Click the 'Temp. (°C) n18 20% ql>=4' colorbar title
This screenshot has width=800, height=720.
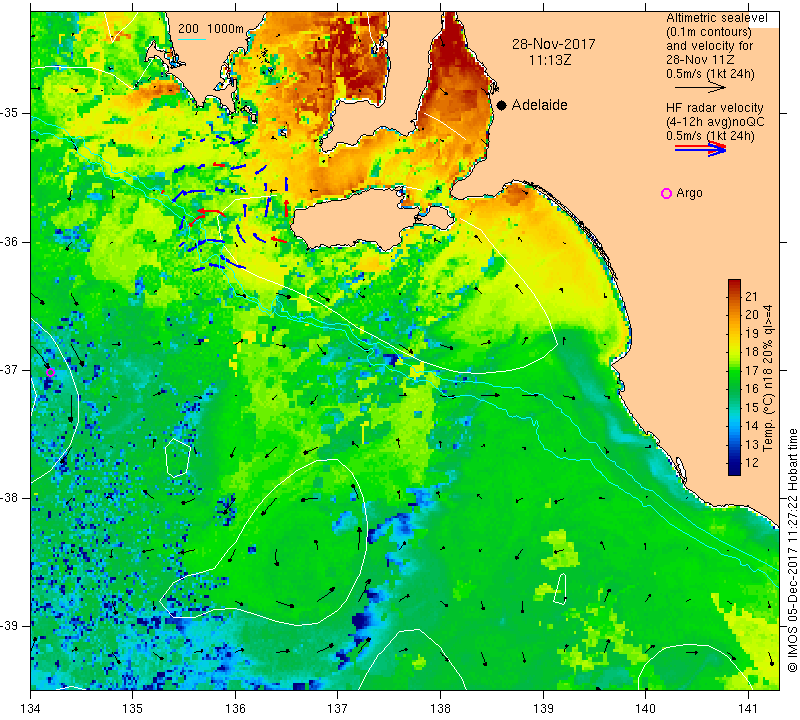pyautogui.click(x=768, y=378)
